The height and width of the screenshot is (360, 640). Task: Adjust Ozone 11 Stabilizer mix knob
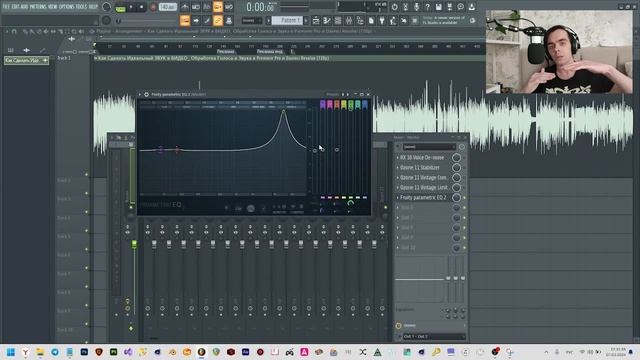click(x=456, y=168)
